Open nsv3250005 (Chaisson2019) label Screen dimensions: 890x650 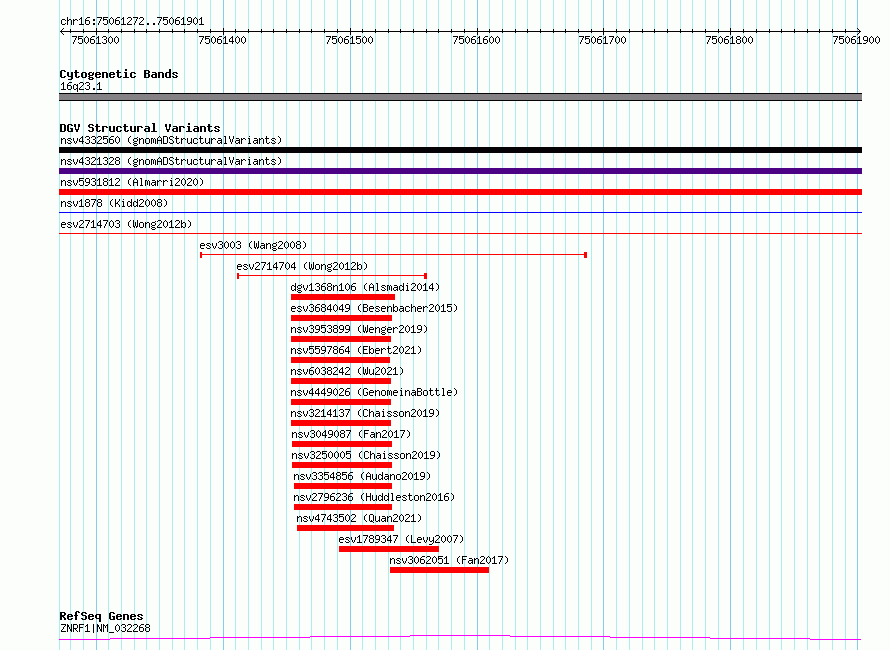coord(366,455)
